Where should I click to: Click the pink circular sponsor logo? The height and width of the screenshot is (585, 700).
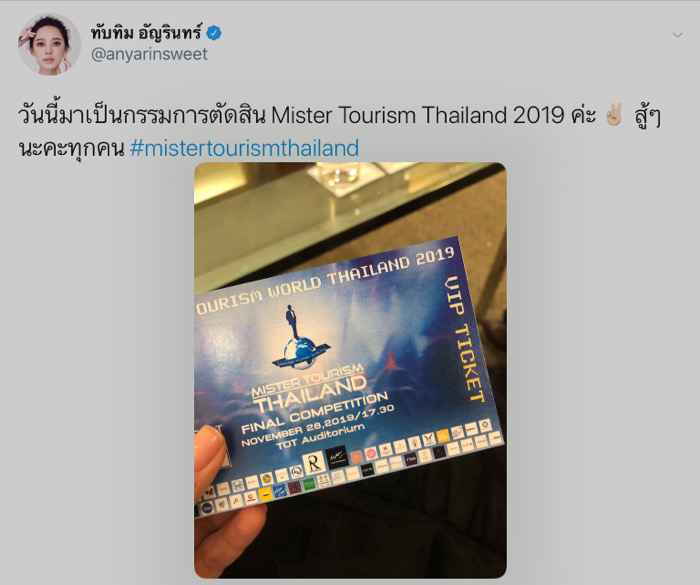coord(371,453)
